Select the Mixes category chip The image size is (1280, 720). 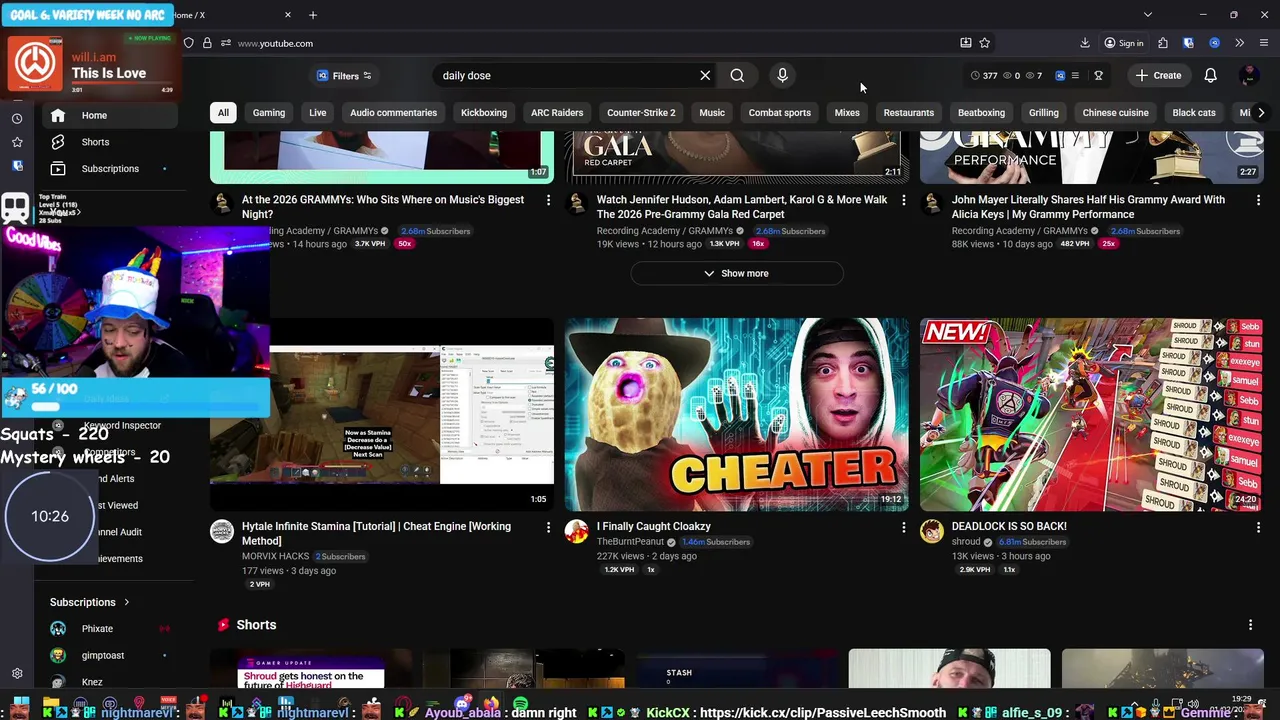847,113
